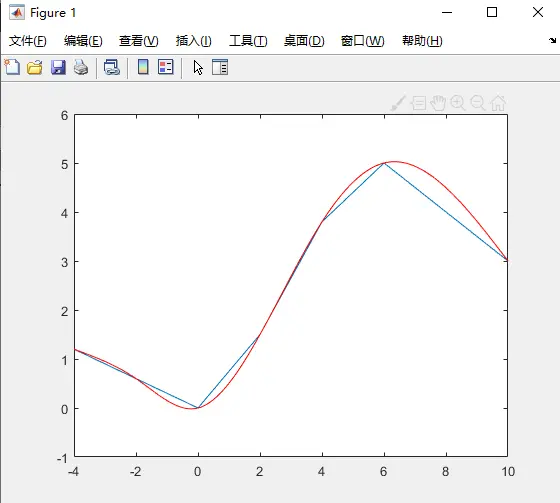Screen dimensions: 560x503
Task: Click the New Figure toolbar icon
Action: pos(12,67)
